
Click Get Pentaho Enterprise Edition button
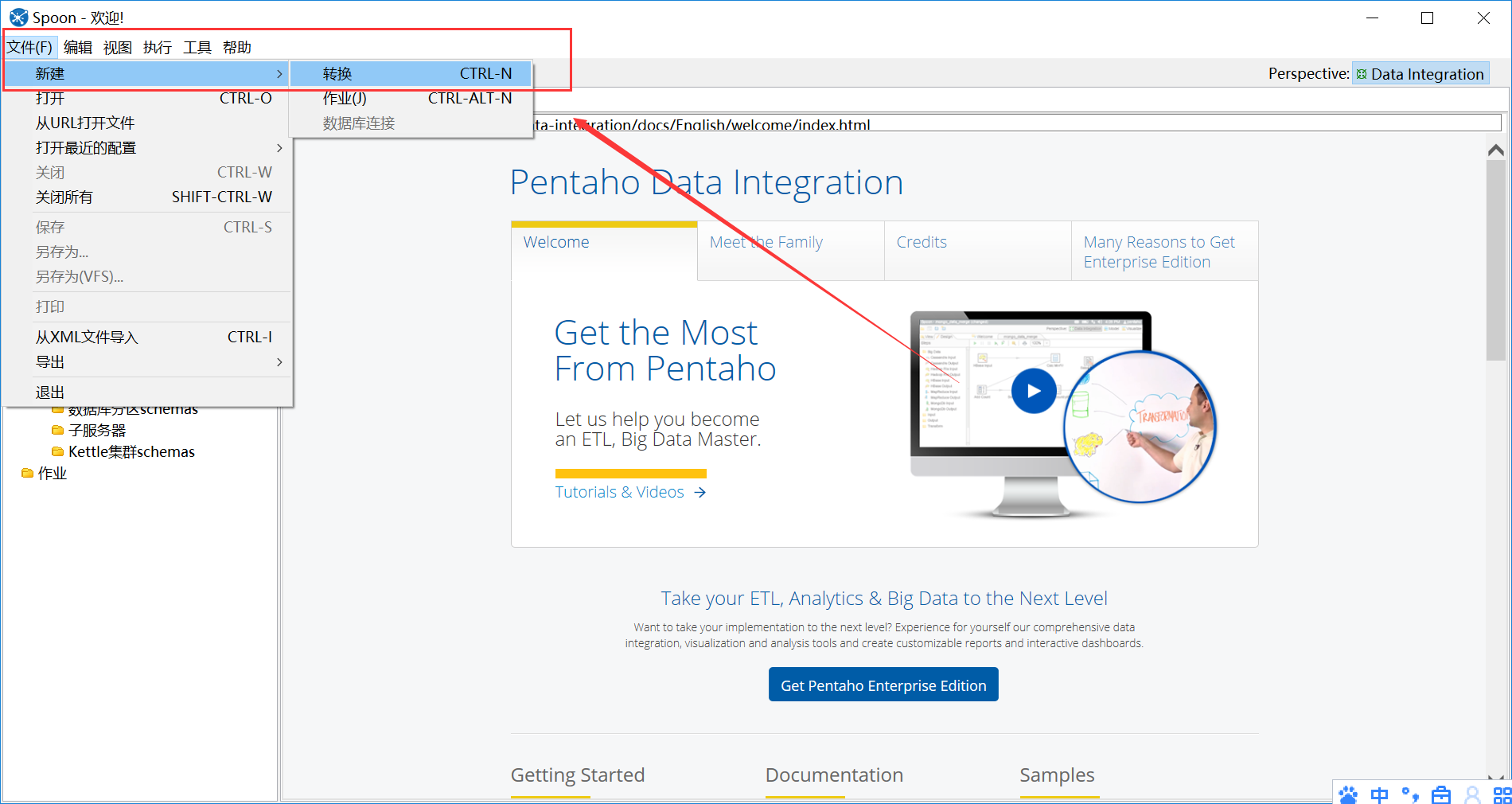pyautogui.click(x=883, y=685)
